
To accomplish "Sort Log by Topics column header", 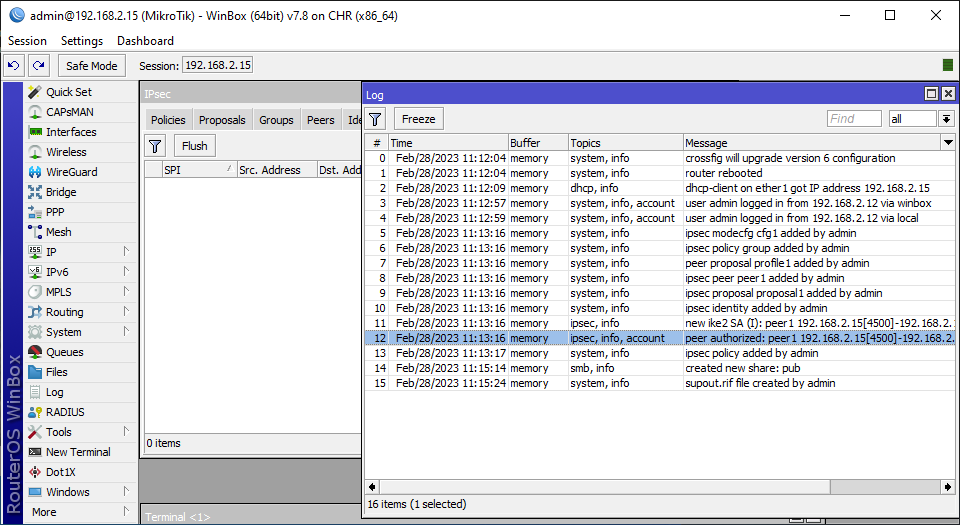I will [x=626, y=143].
